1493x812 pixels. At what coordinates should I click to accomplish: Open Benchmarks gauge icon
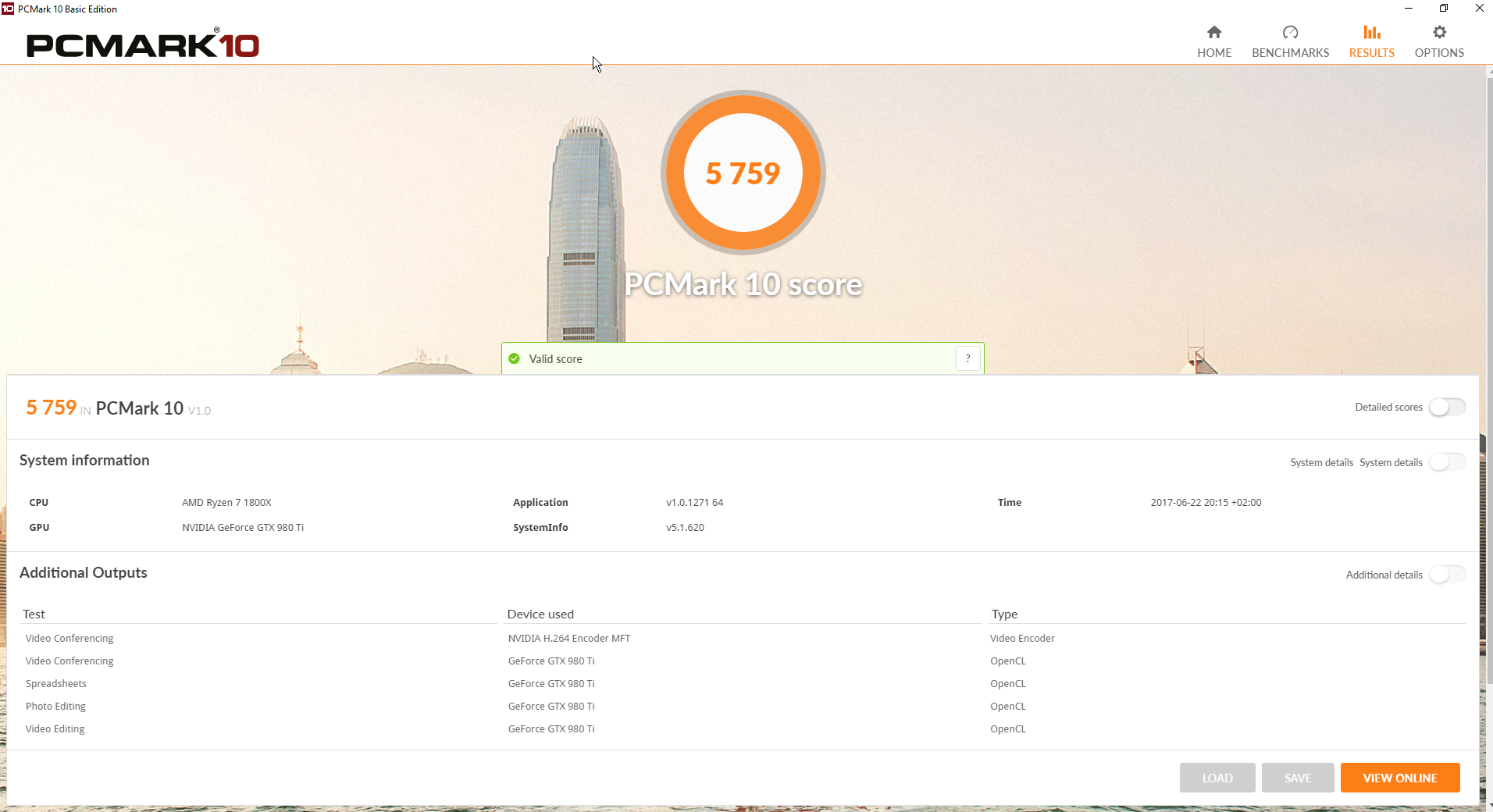click(x=1290, y=32)
